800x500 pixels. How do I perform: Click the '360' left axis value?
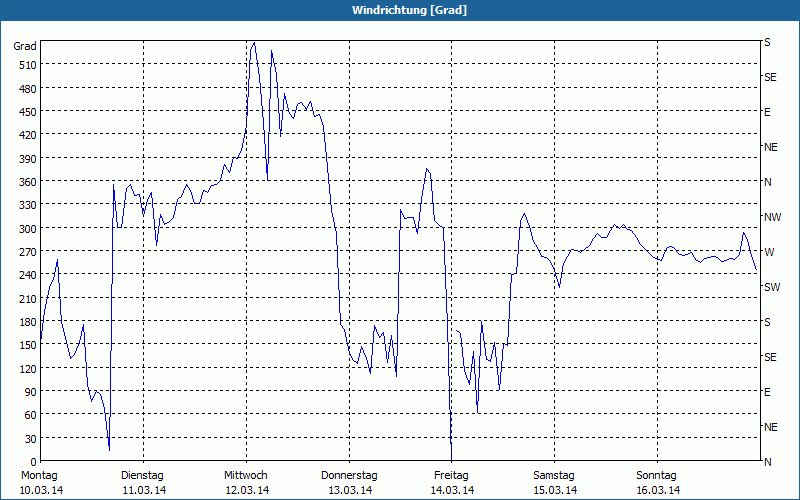tap(28, 182)
